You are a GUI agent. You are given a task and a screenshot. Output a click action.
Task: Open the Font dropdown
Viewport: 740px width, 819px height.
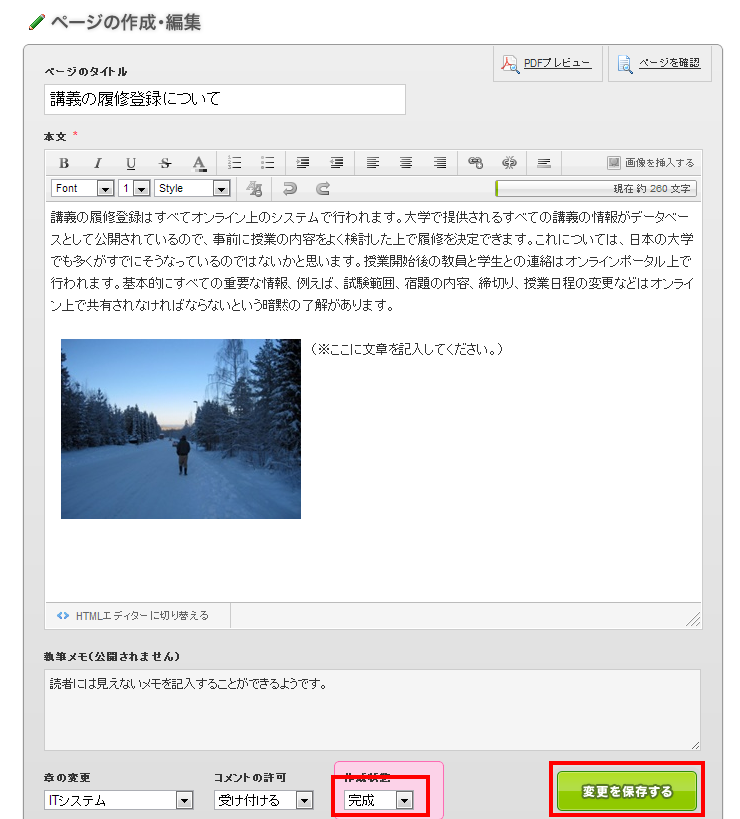coord(83,188)
